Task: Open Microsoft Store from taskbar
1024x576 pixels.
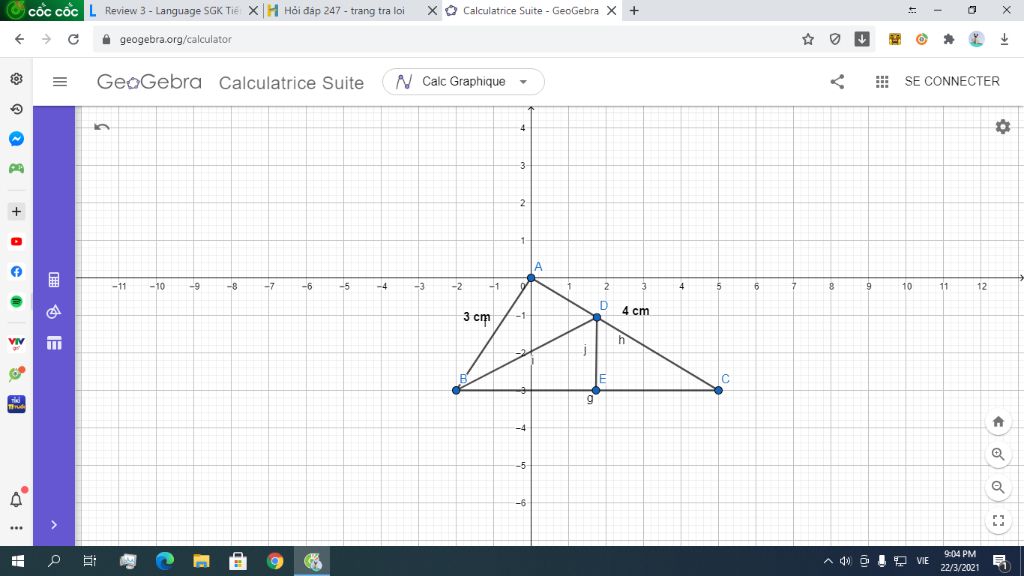Action: click(238, 561)
